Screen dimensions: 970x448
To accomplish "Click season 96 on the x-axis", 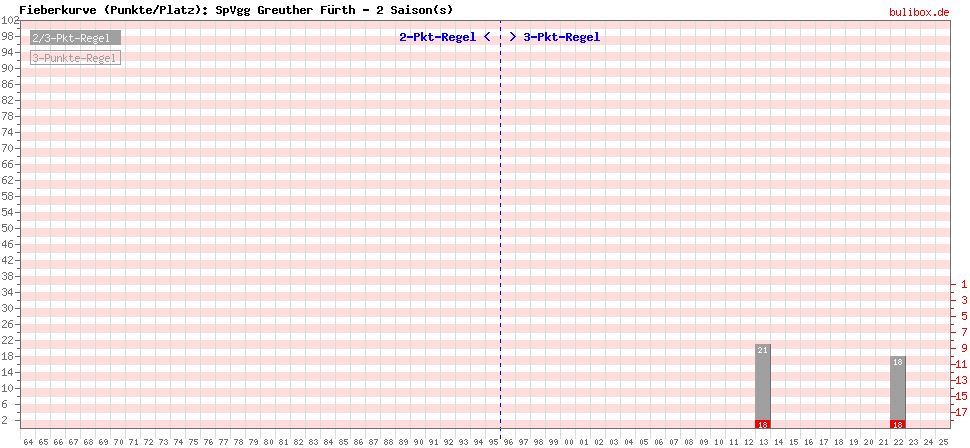I will click(509, 442).
